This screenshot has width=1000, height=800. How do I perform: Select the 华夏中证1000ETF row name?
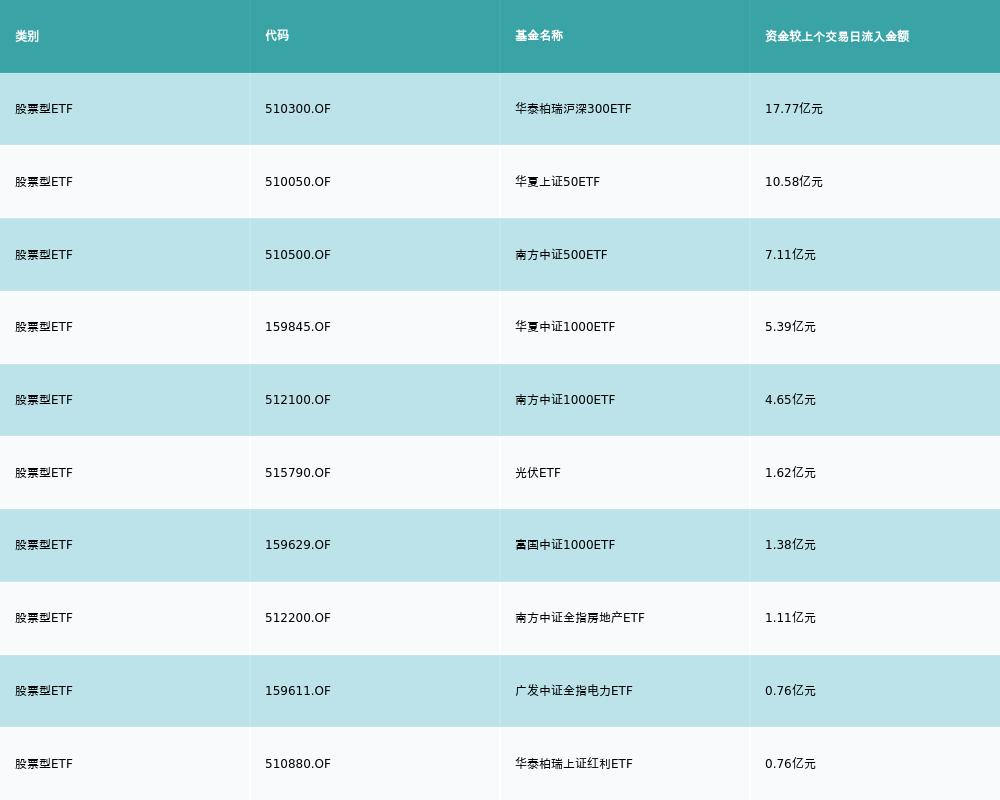click(x=565, y=327)
